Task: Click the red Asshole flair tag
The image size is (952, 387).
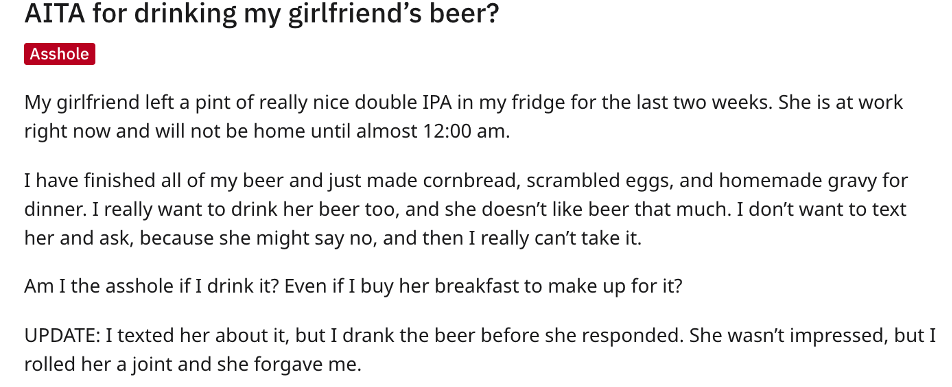Action: [x=60, y=54]
